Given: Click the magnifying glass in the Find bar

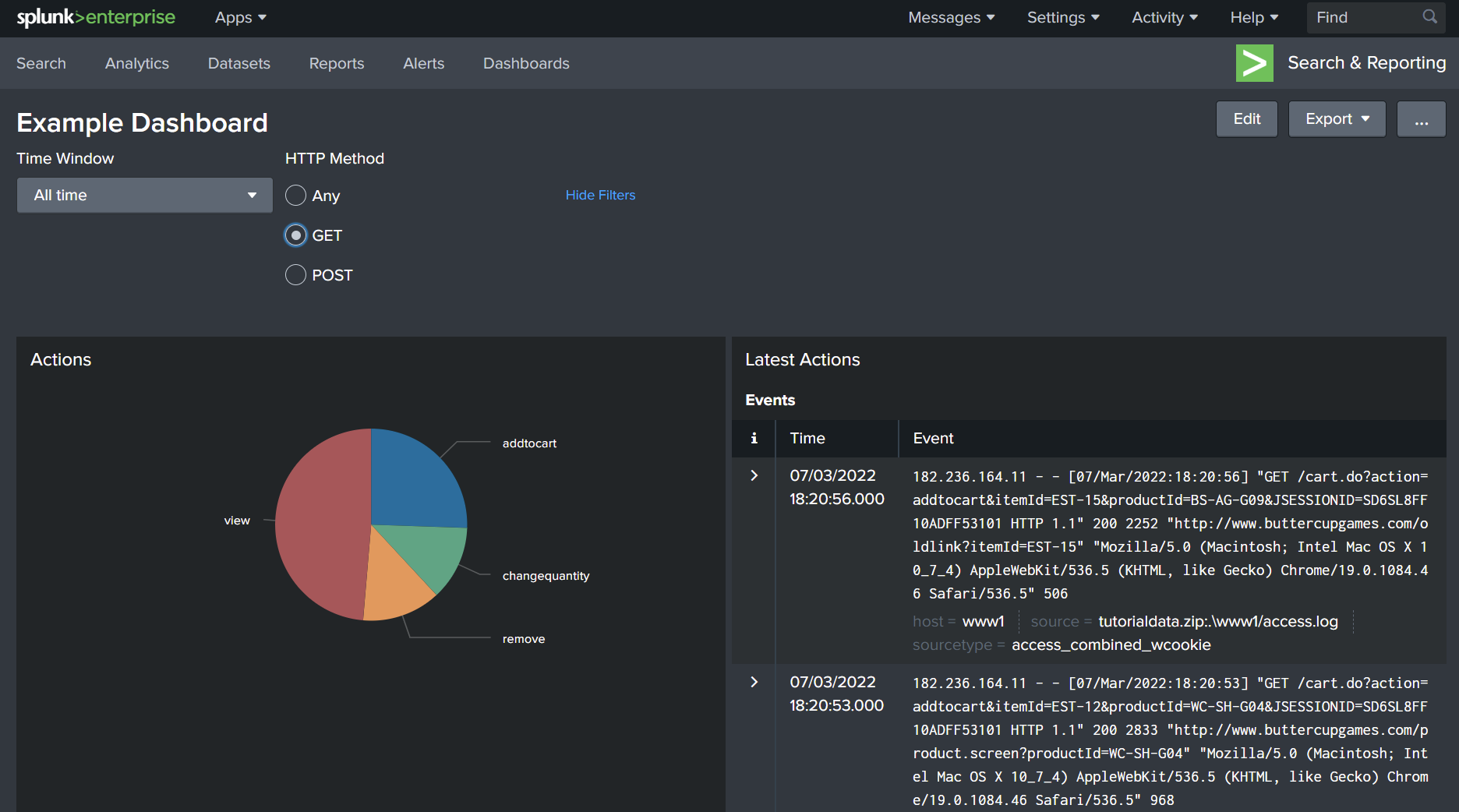Looking at the screenshot, I should (x=1429, y=16).
